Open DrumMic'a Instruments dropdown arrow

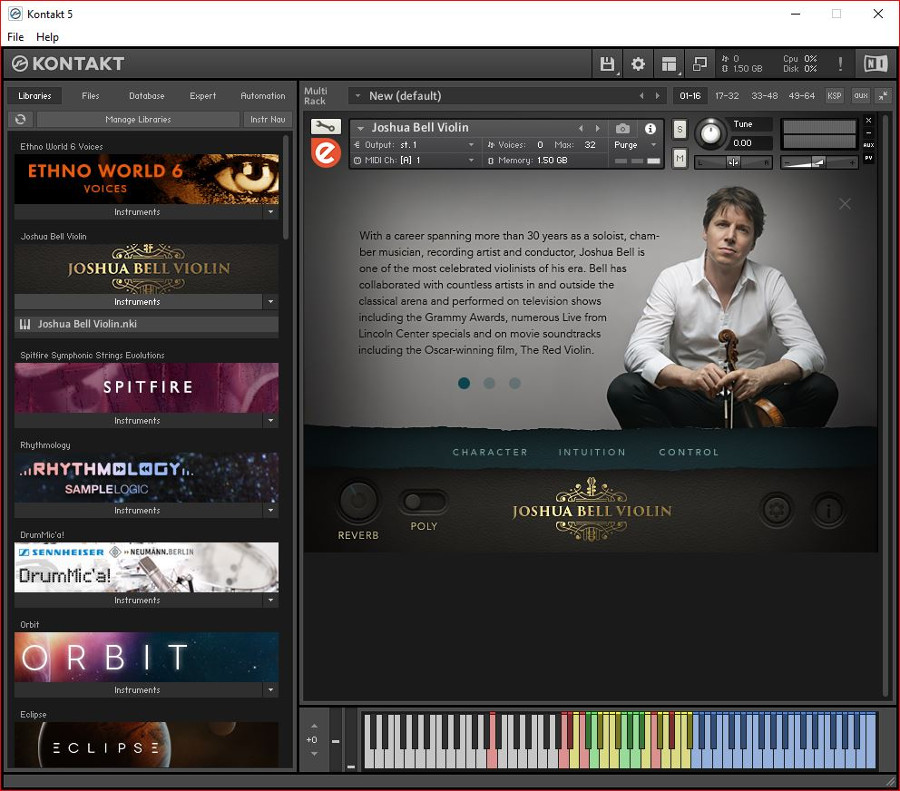[270, 600]
